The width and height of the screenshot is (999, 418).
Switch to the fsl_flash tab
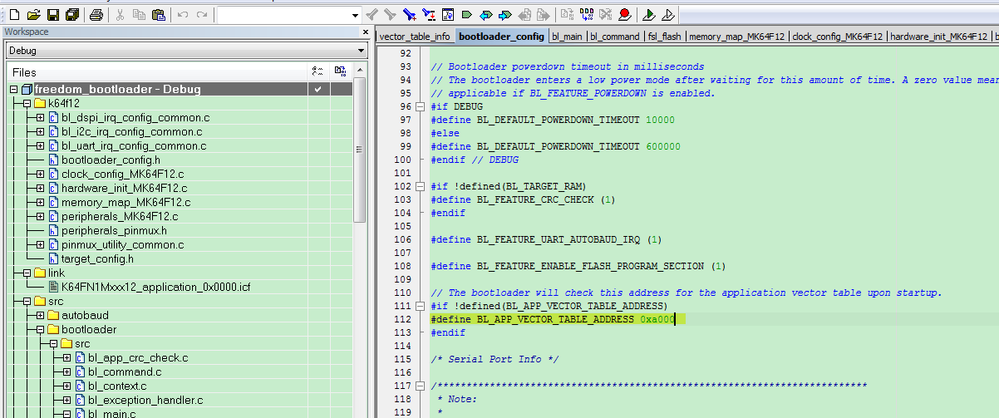click(664, 36)
